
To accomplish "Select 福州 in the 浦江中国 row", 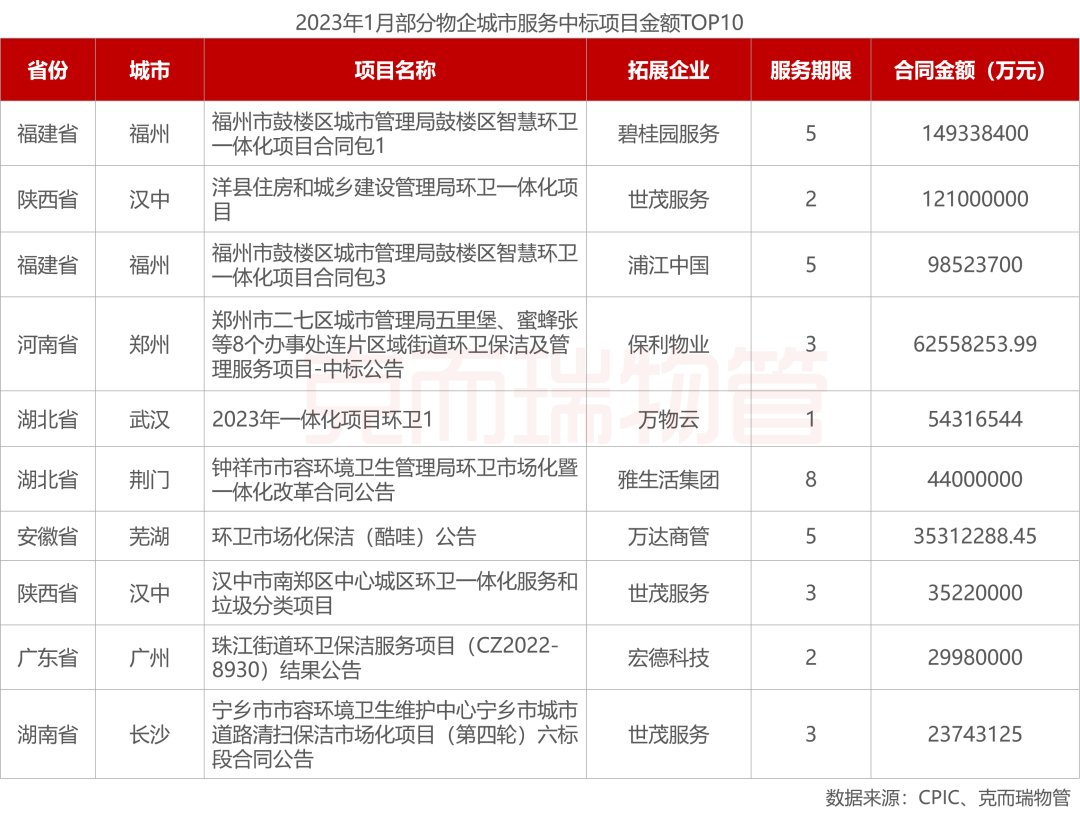I will (149, 265).
